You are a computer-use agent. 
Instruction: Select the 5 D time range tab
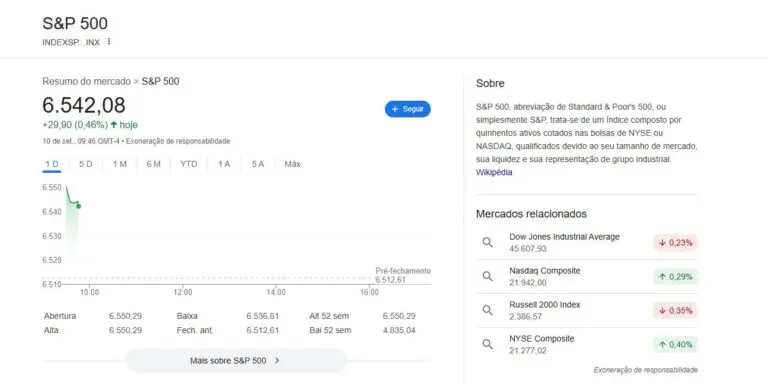pyautogui.click(x=86, y=164)
